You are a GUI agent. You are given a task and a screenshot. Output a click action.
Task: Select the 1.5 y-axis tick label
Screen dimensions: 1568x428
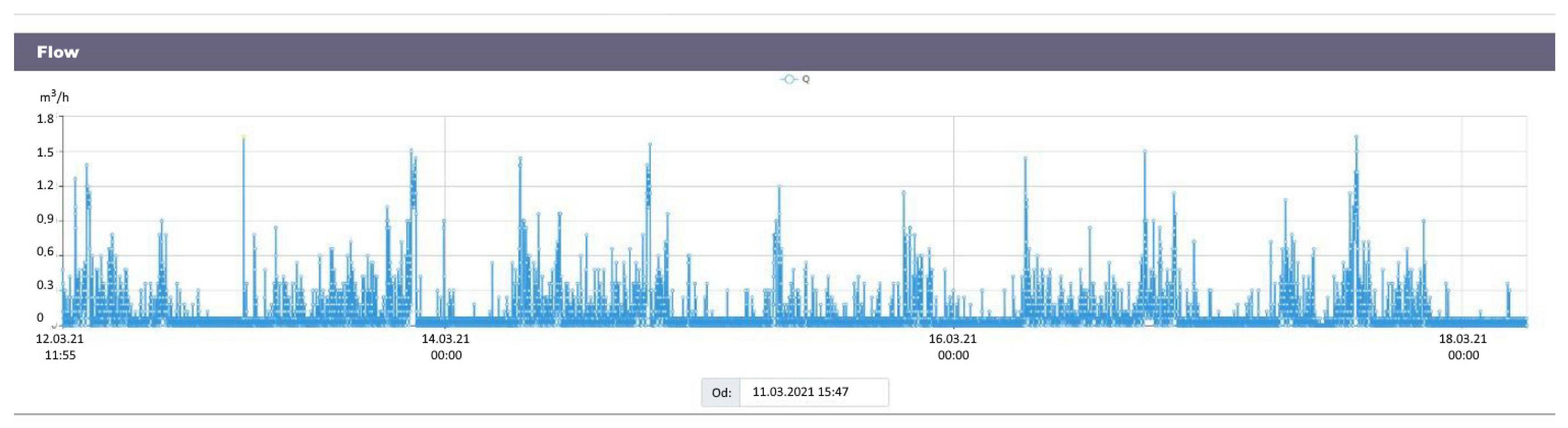pyautogui.click(x=45, y=152)
